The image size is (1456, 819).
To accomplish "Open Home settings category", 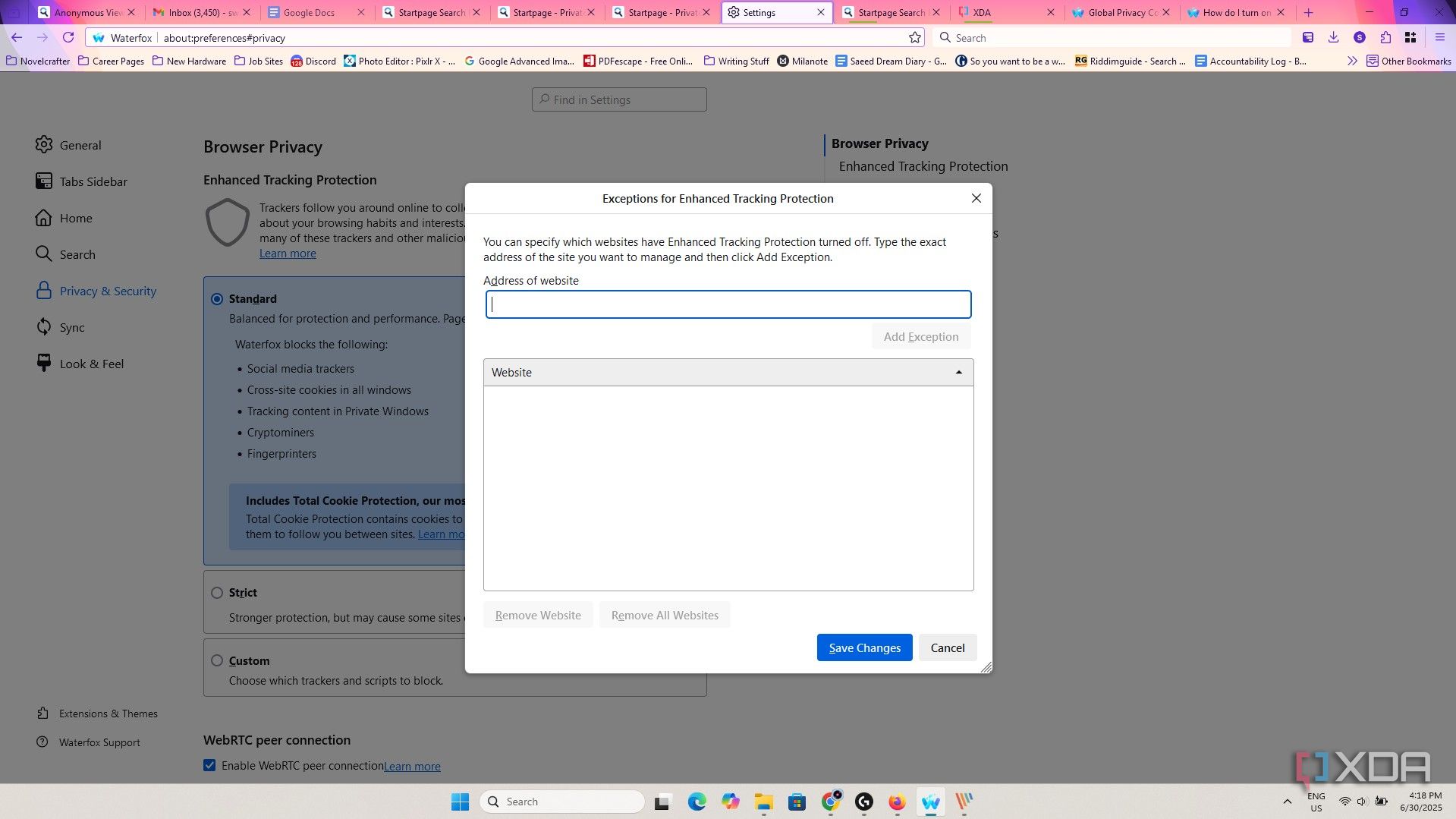I will coord(64,218).
